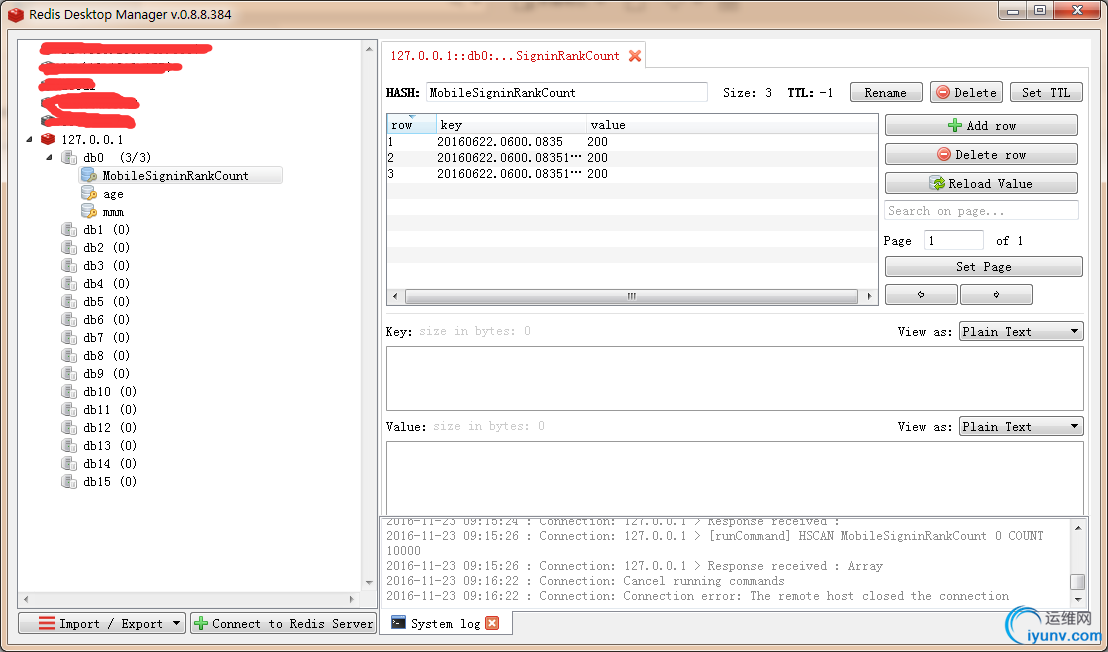Click the Reload Value button
The height and width of the screenshot is (652, 1108).
[x=982, y=184]
